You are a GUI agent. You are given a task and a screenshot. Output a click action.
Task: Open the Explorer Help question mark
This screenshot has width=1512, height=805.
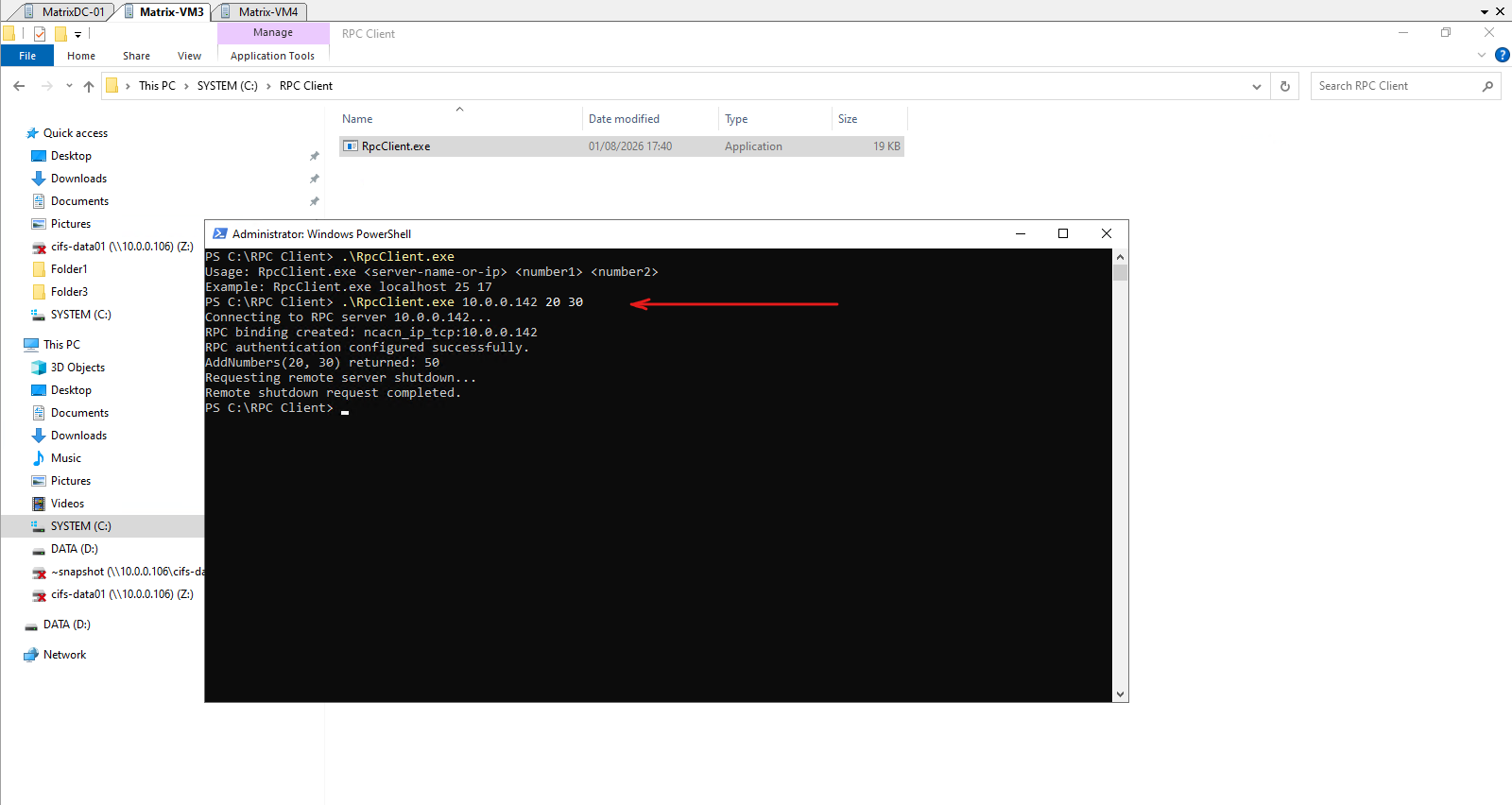pyautogui.click(x=1503, y=55)
